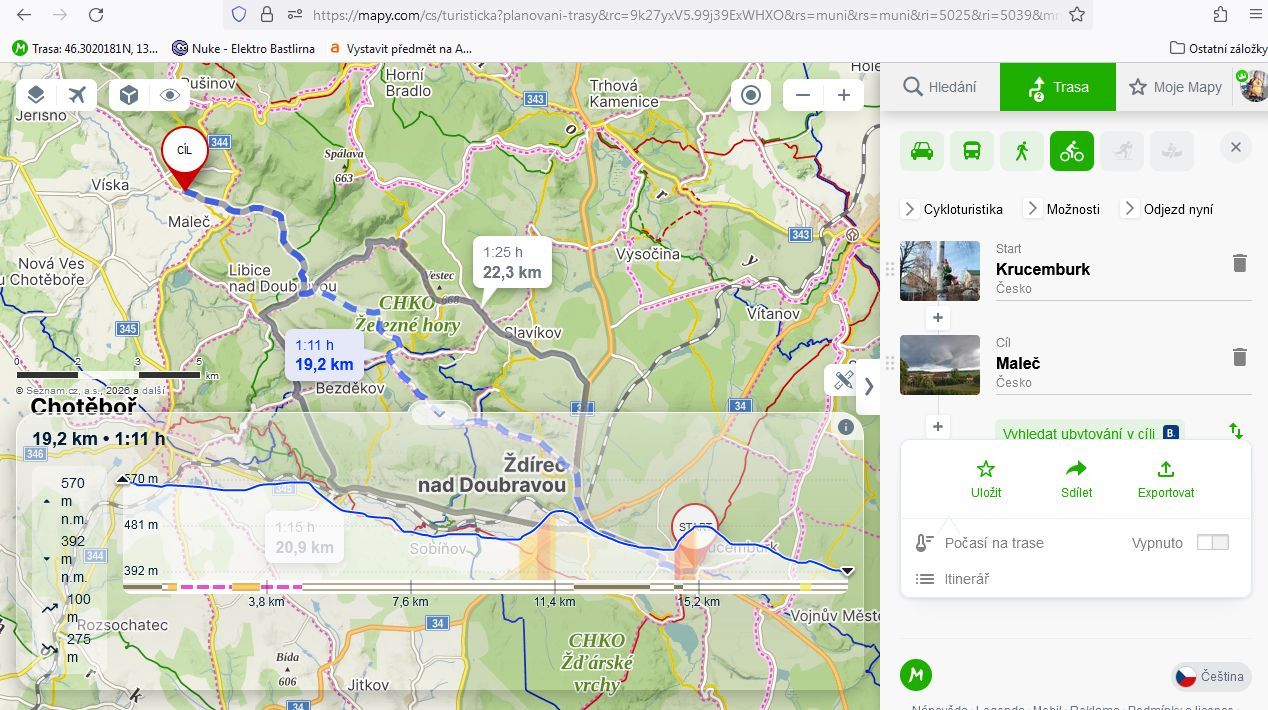Zoom in the map with plus button

[844, 95]
